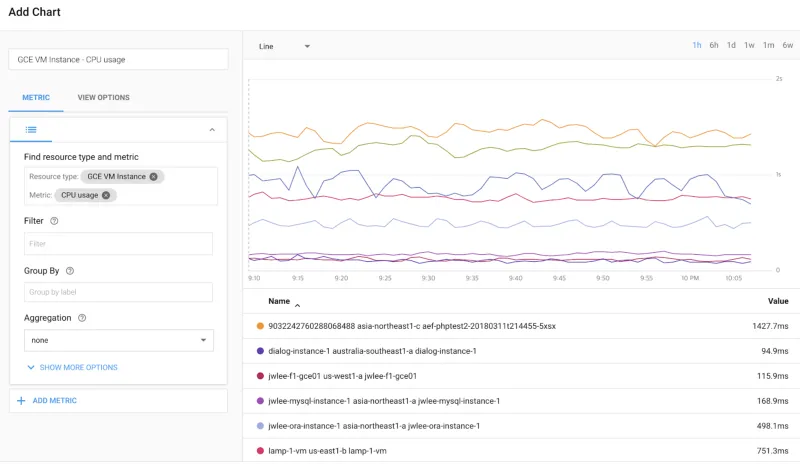Click the purple swatch for jwlee-mysql-instance-1
800x465 pixels.
click(x=260, y=401)
